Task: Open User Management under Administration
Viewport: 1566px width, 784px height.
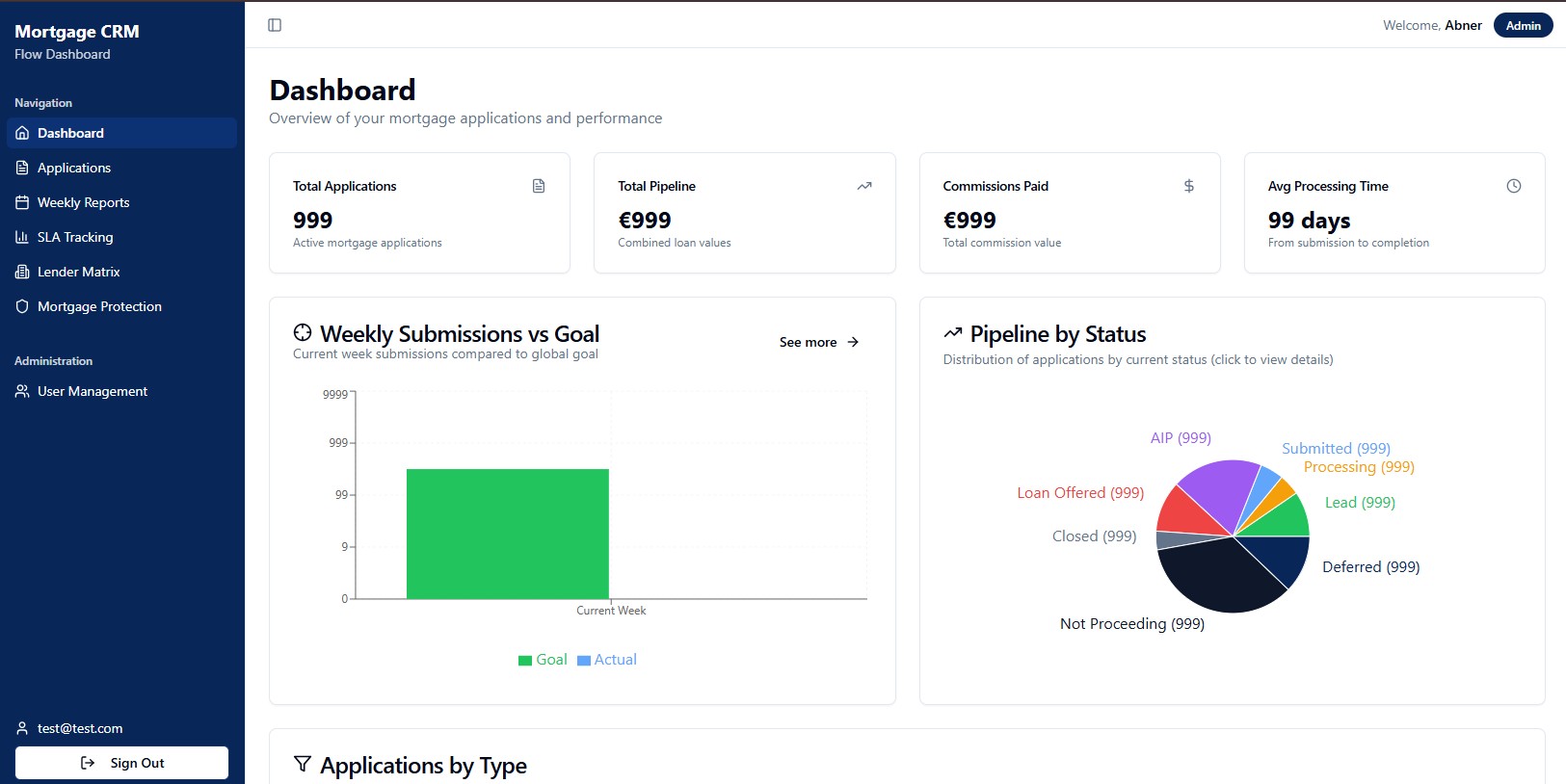Action: [93, 391]
